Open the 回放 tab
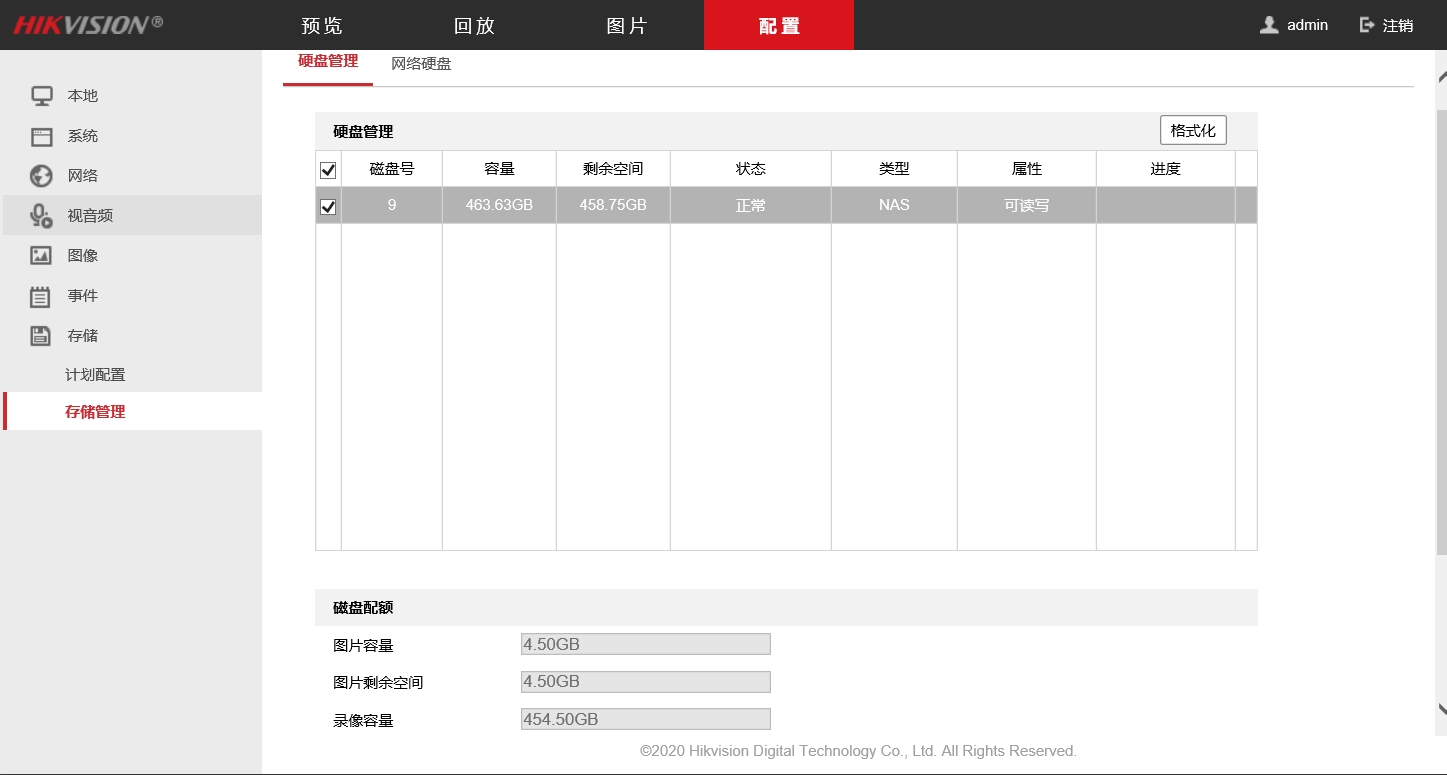This screenshot has height=775, width=1447. tap(474, 25)
